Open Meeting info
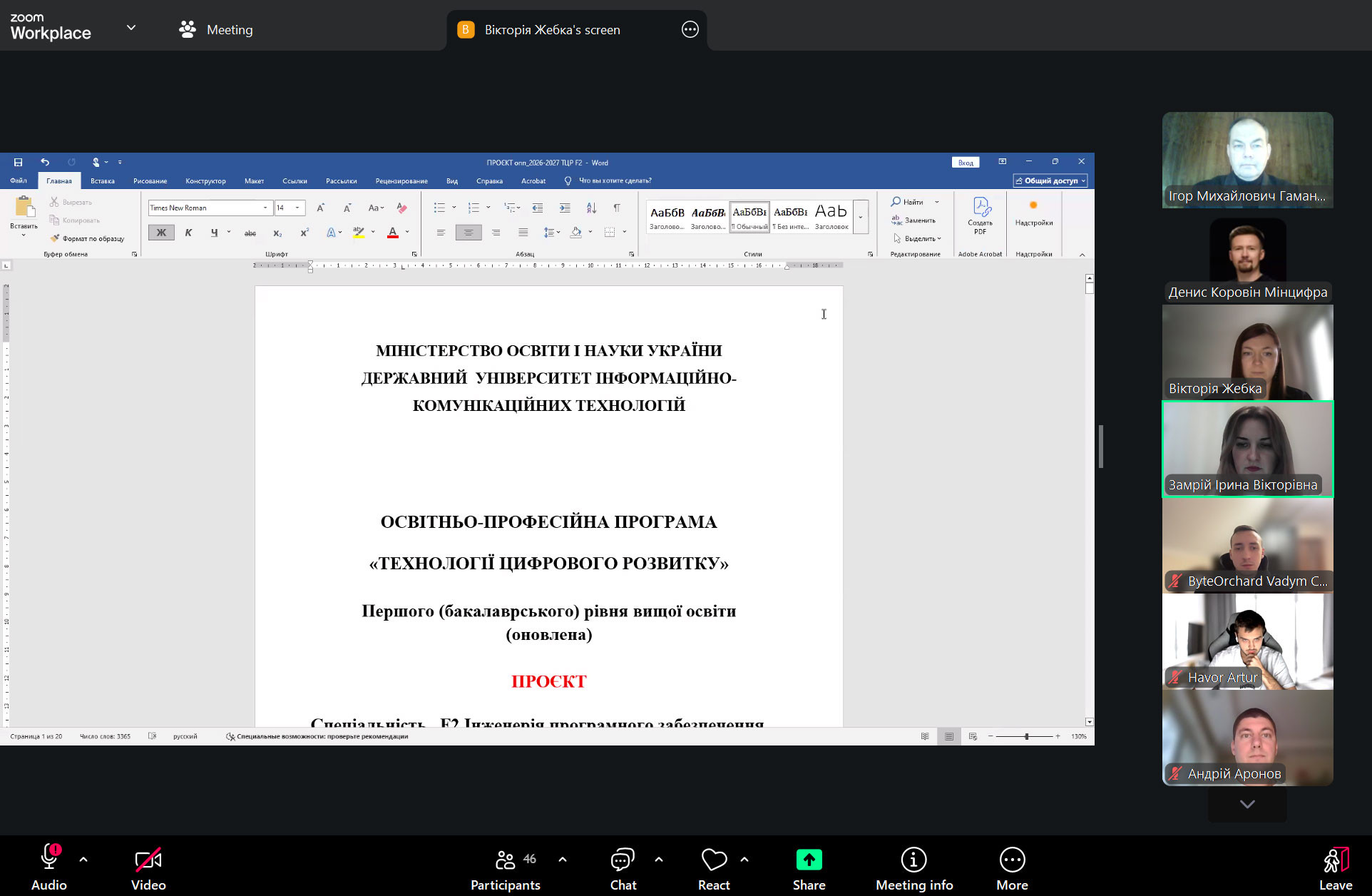Viewport: 1372px width, 896px height. [x=913, y=860]
